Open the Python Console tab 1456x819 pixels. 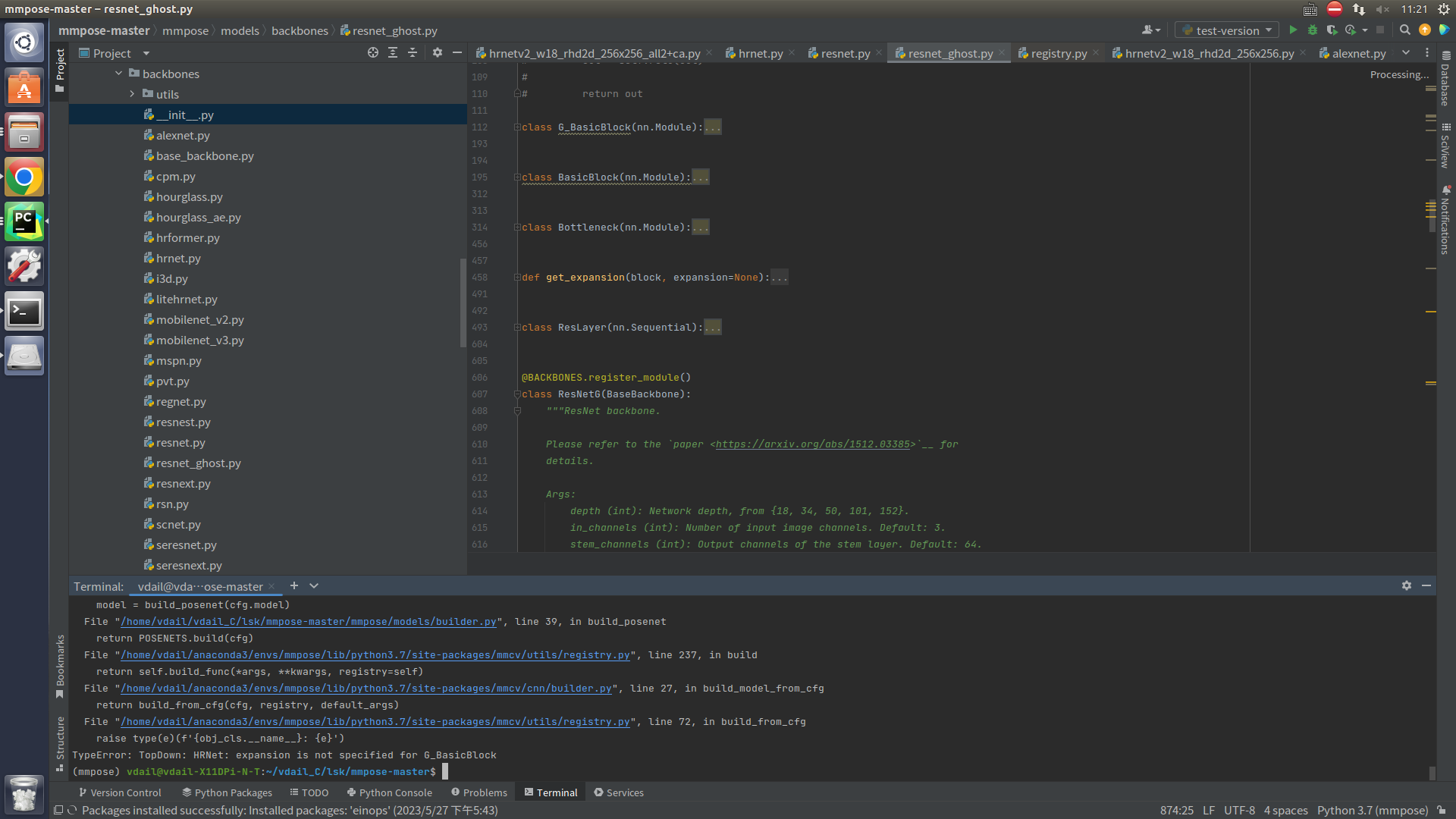click(389, 792)
